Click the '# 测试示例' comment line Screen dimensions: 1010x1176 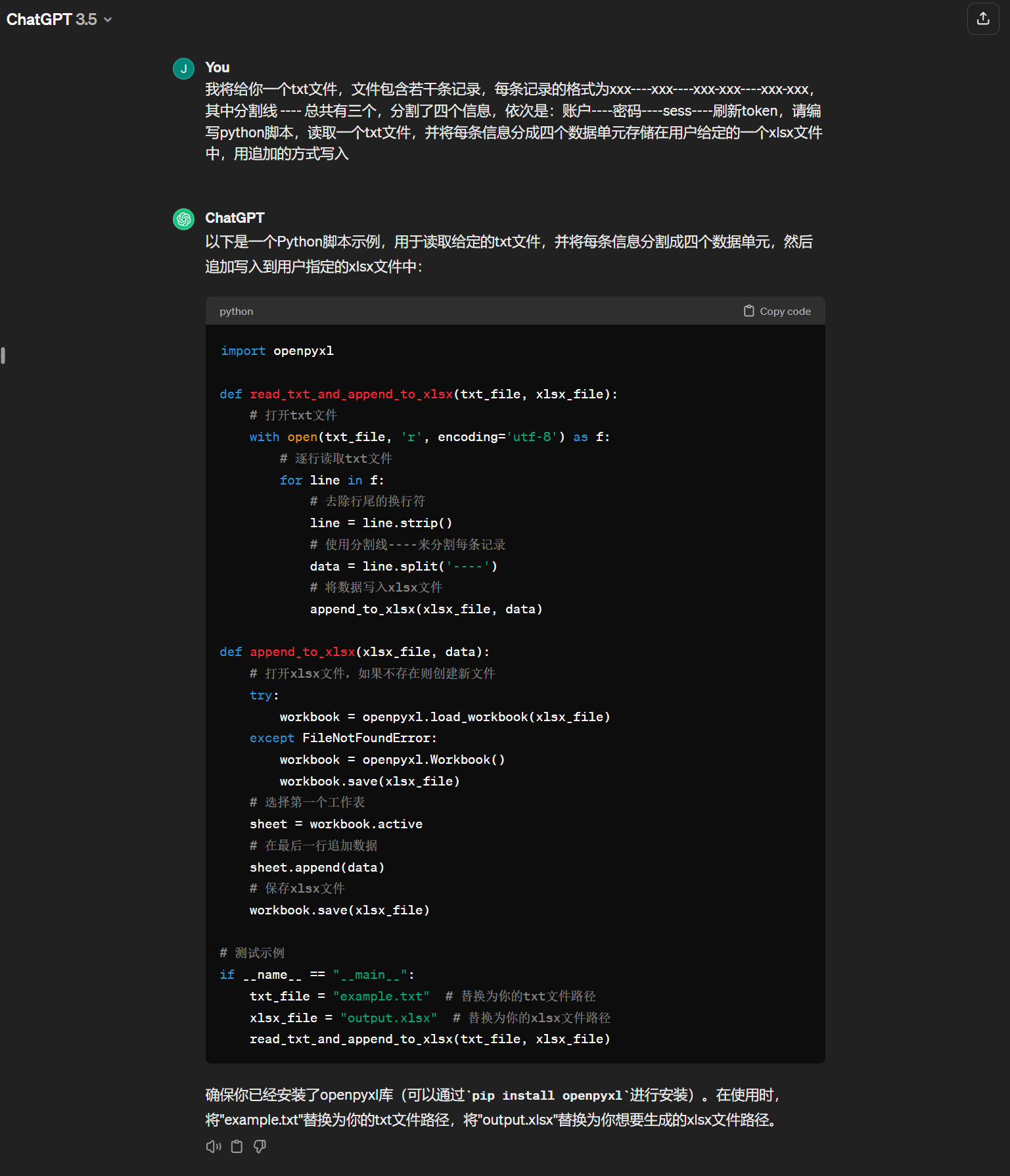(x=252, y=953)
